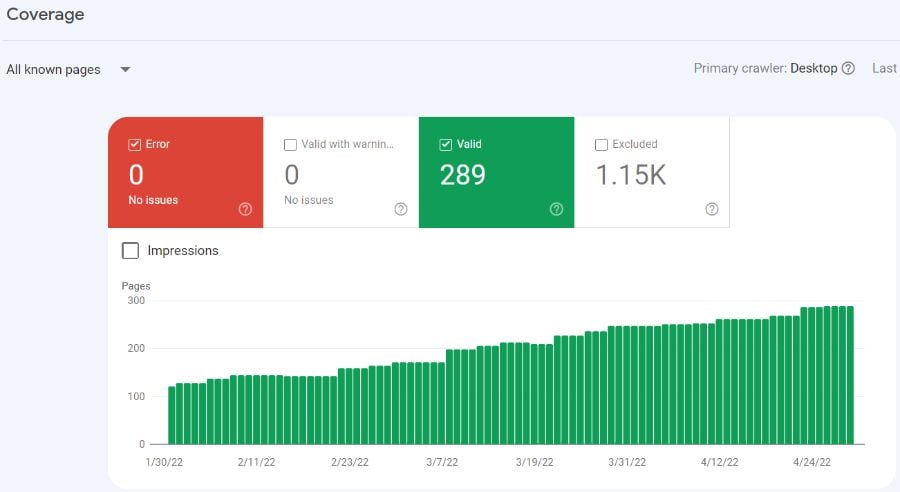900x492 pixels.
Task: Uncheck the Valid checkbox
Action: click(x=445, y=145)
